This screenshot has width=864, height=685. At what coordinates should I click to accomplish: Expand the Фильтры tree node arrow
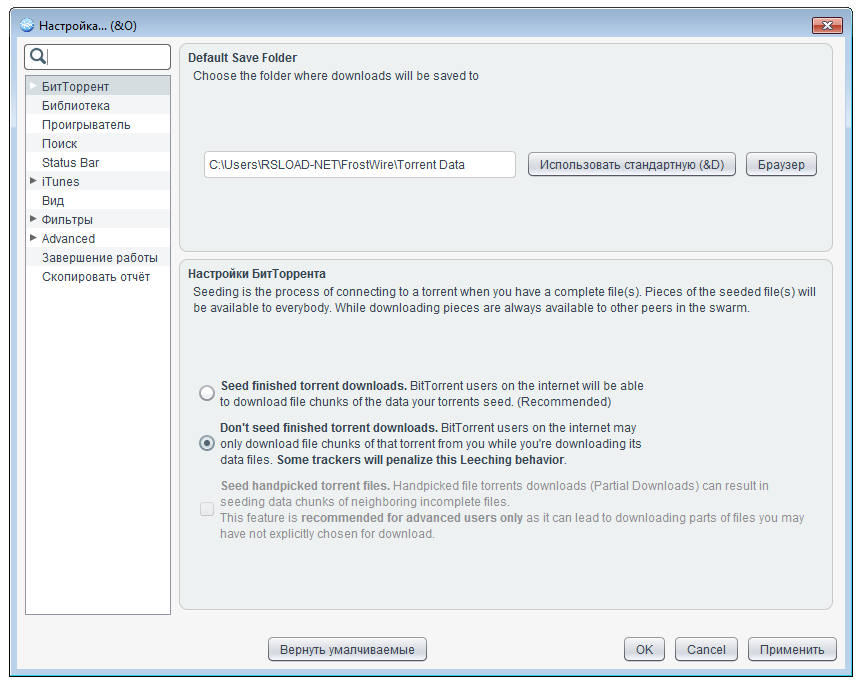[x=33, y=219]
